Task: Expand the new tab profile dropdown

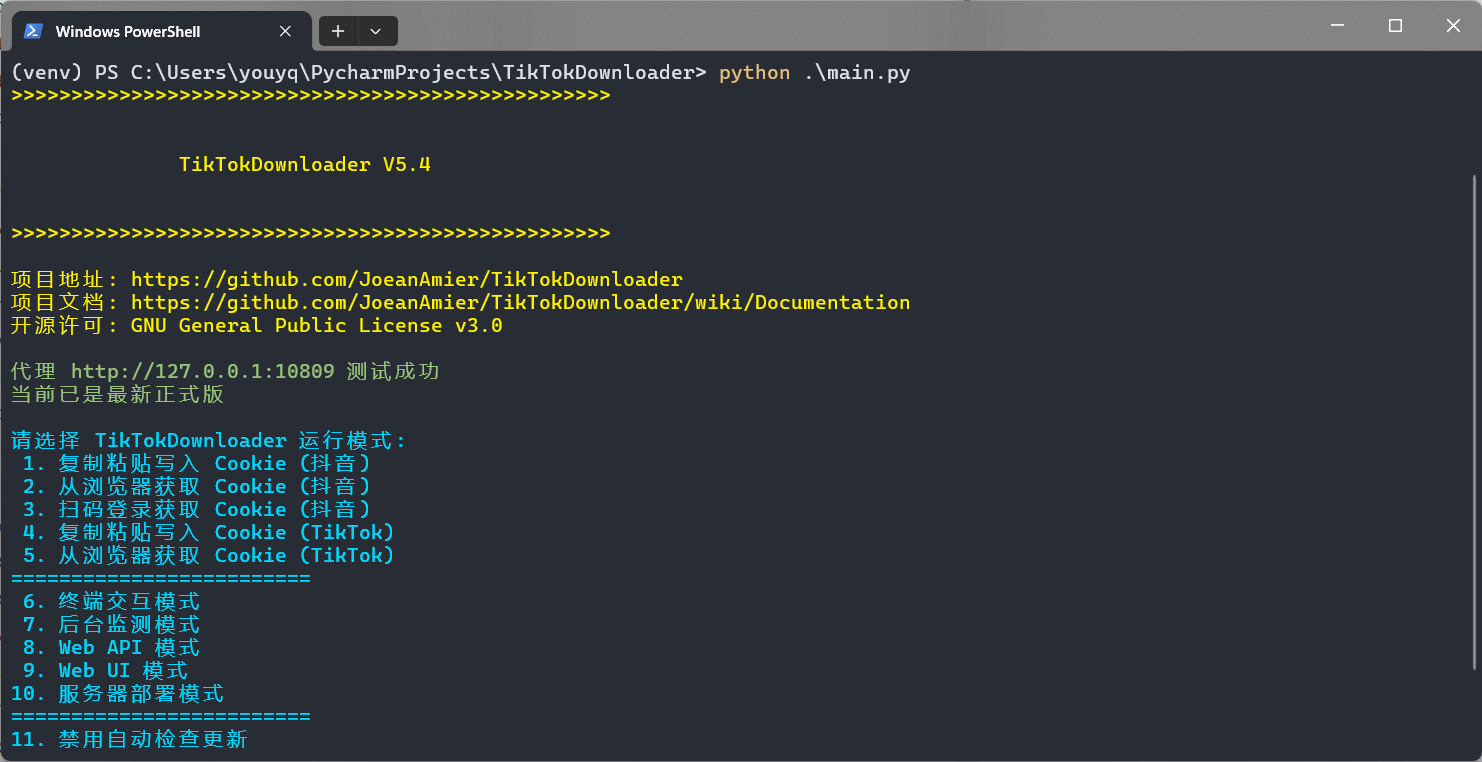Action: click(x=376, y=31)
